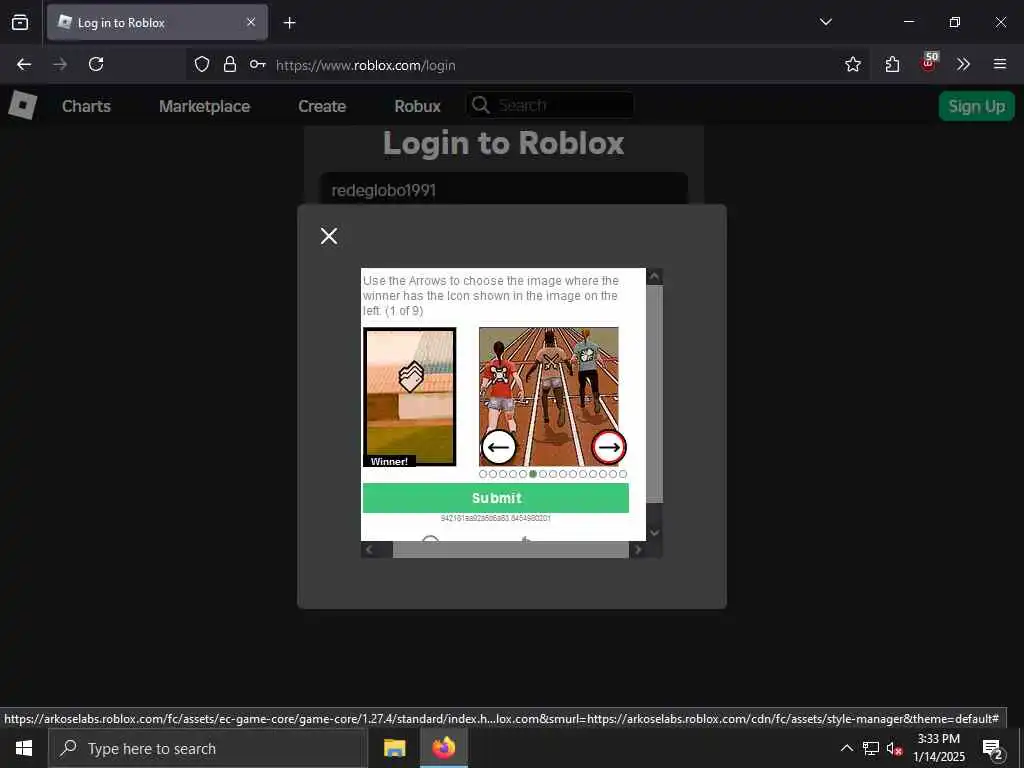Click the captcha horizontal scrollbar thumb
Viewport: 1024px width, 768px height.
[x=511, y=550]
